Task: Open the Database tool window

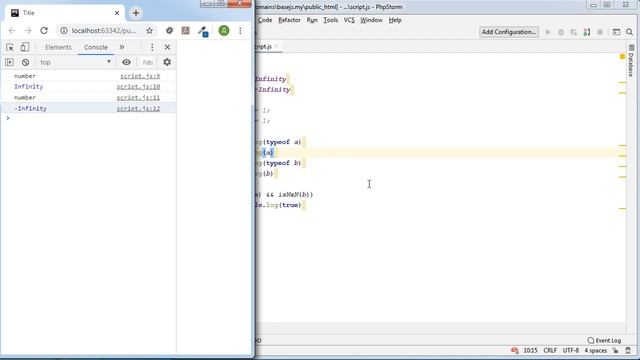Action: coord(631,61)
